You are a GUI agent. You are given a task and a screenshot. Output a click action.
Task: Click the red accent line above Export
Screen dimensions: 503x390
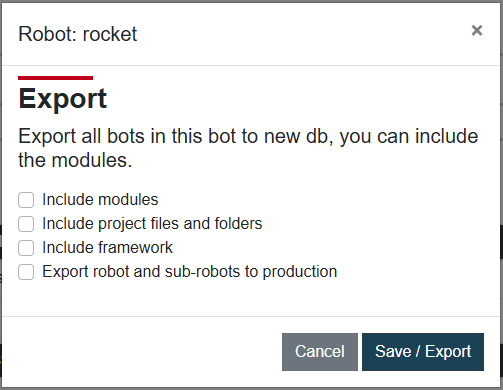(x=55, y=78)
